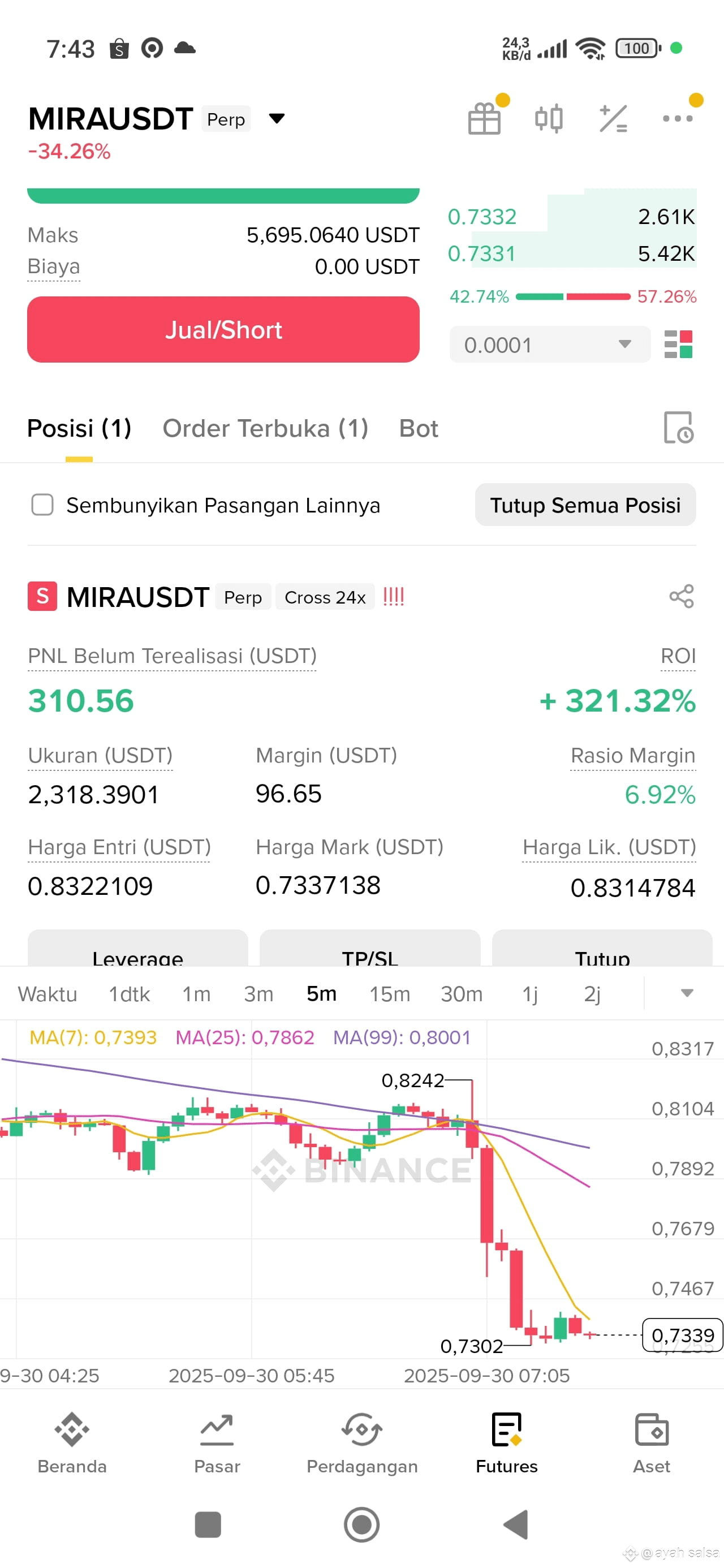Open the 0.0001 price precision dropdown
This screenshot has width=724, height=1568.
550,344
